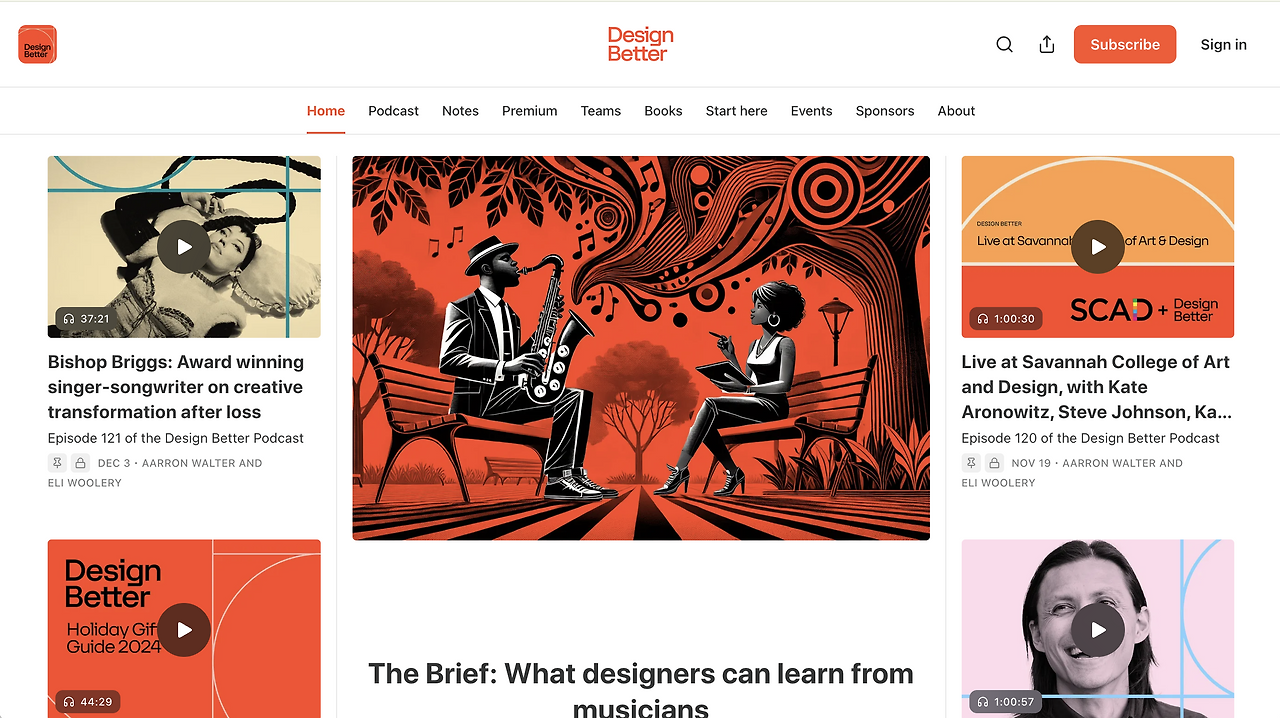Select the Sponsors tab

pyautogui.click(x=885, y=111)
